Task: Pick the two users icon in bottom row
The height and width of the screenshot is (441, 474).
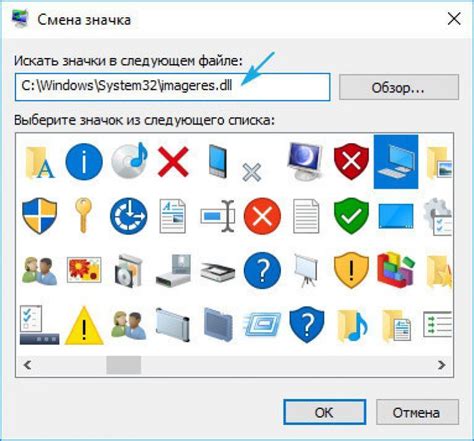Action: 128,324
